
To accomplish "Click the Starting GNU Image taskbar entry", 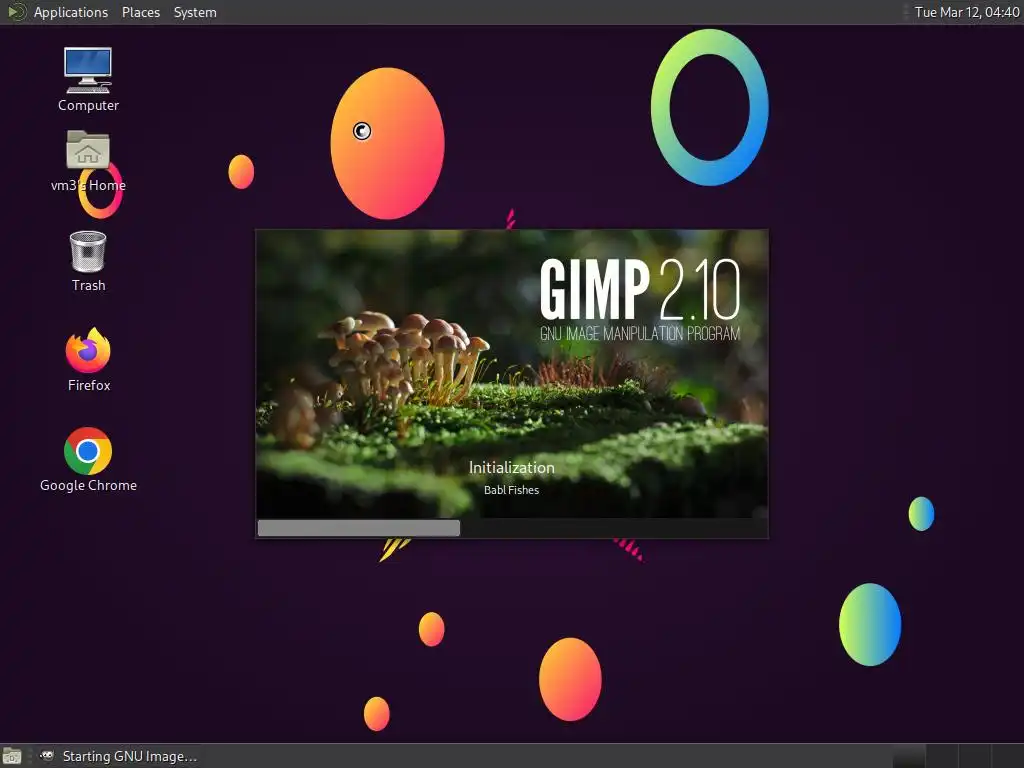I will 118,756.
